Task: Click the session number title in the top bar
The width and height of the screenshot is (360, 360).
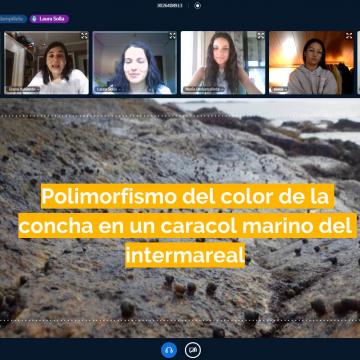Action: [x=170, y=6]
